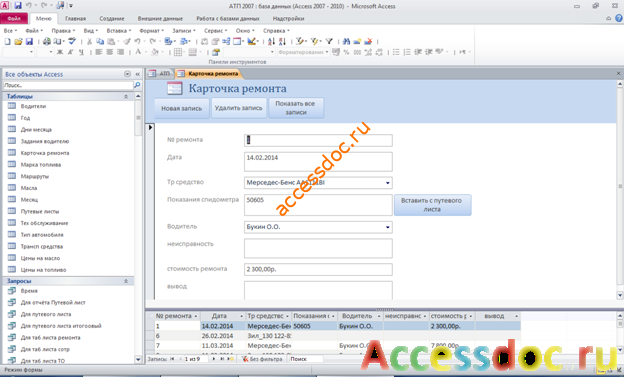Click the Undo arrow icon
The image size is (624, 377).
click(137, 41)
